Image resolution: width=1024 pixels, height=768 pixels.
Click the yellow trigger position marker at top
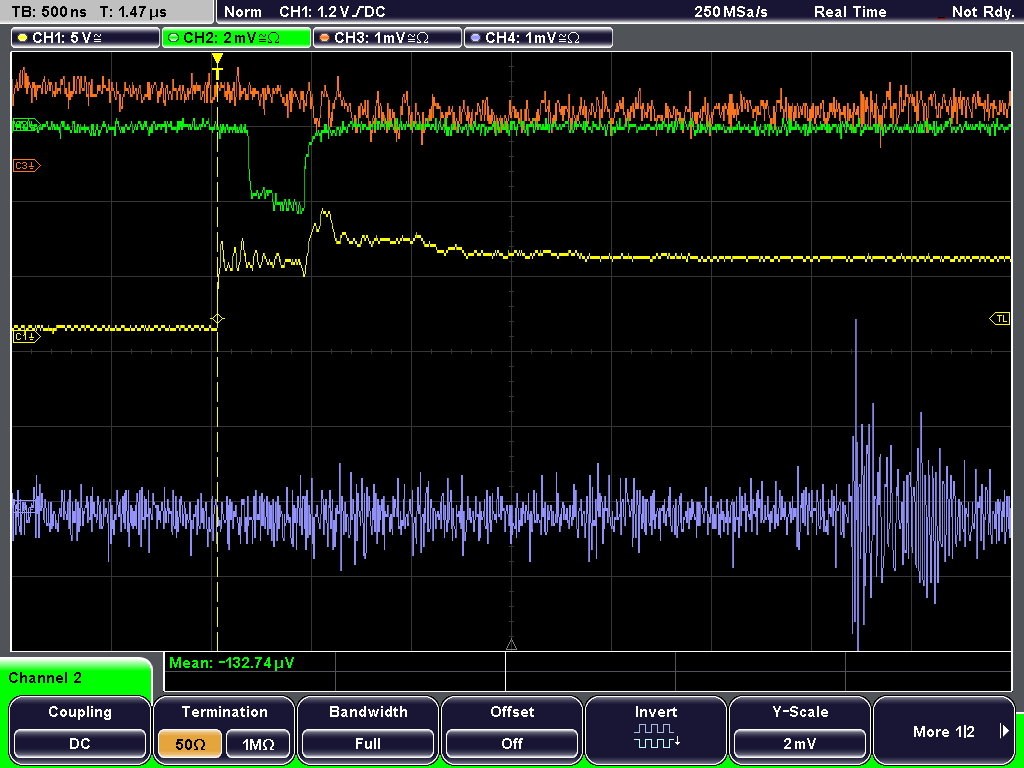217,61
